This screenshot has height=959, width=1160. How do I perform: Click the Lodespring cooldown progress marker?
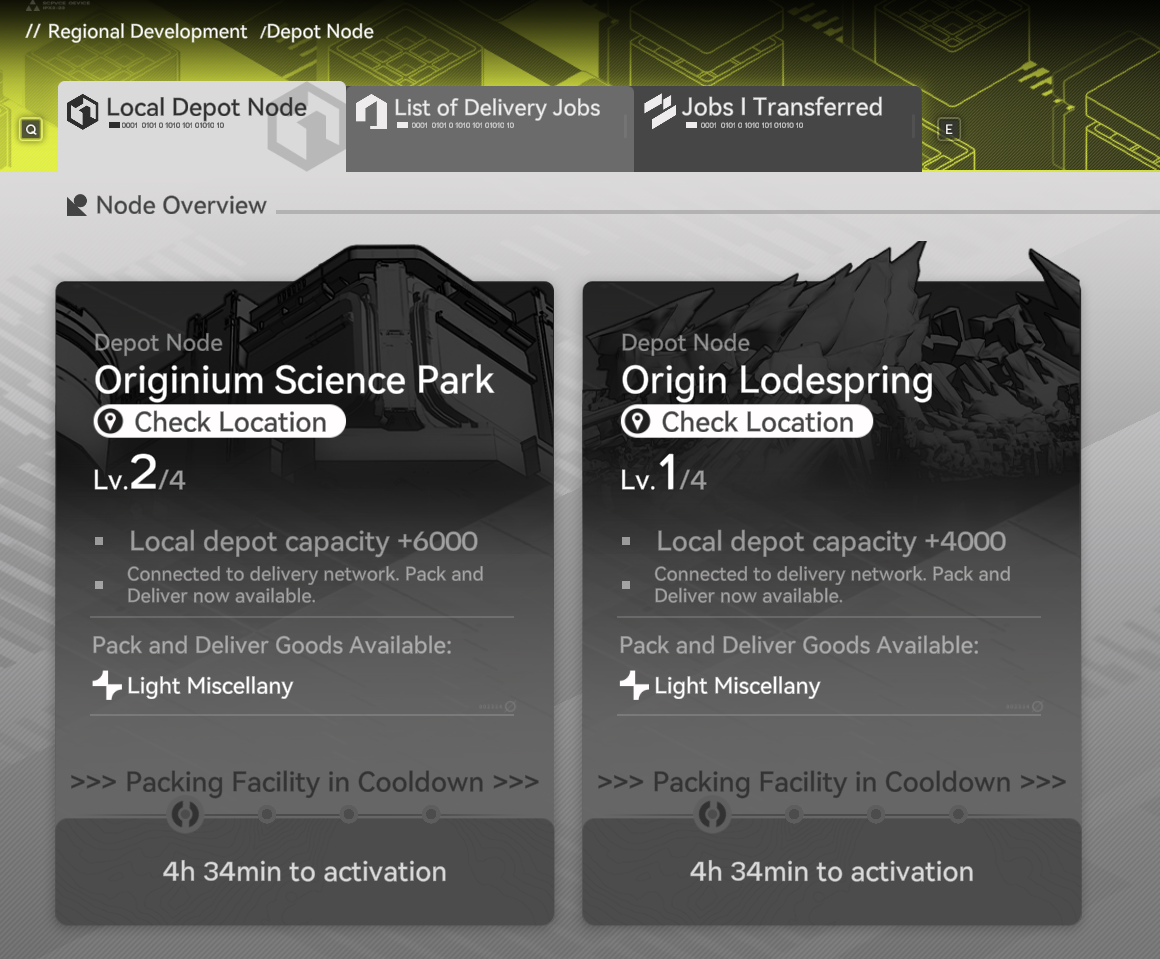tap(712, 815)
